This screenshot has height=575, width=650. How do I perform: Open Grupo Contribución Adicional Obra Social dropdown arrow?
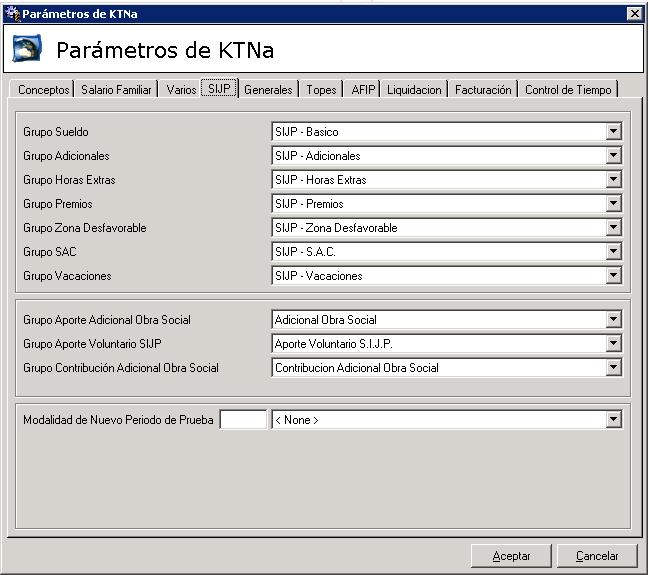(613, 368)
